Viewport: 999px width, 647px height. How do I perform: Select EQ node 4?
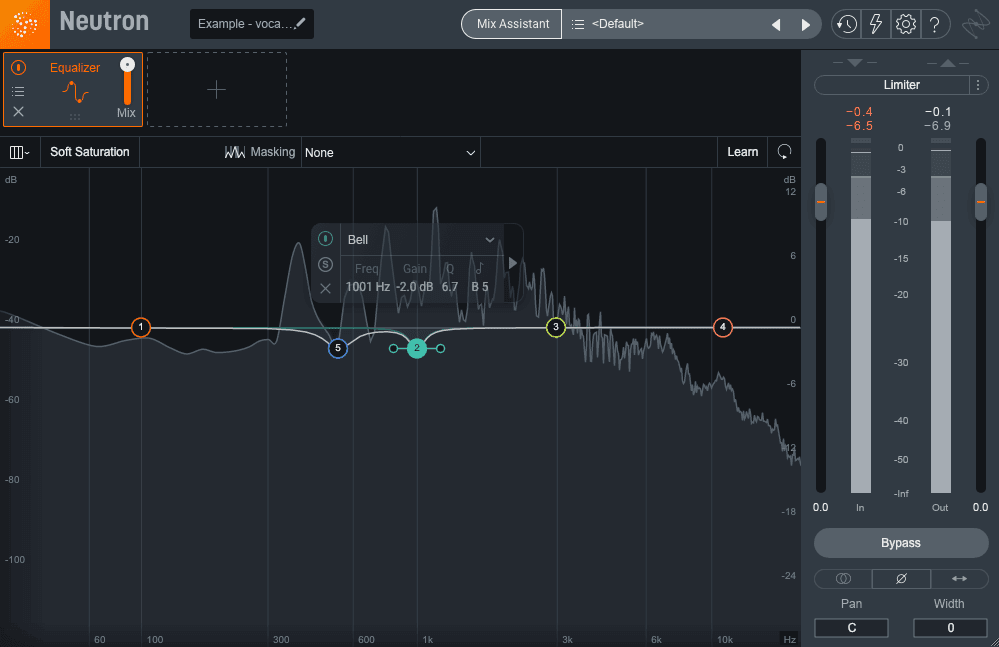(x=722, y=327)
